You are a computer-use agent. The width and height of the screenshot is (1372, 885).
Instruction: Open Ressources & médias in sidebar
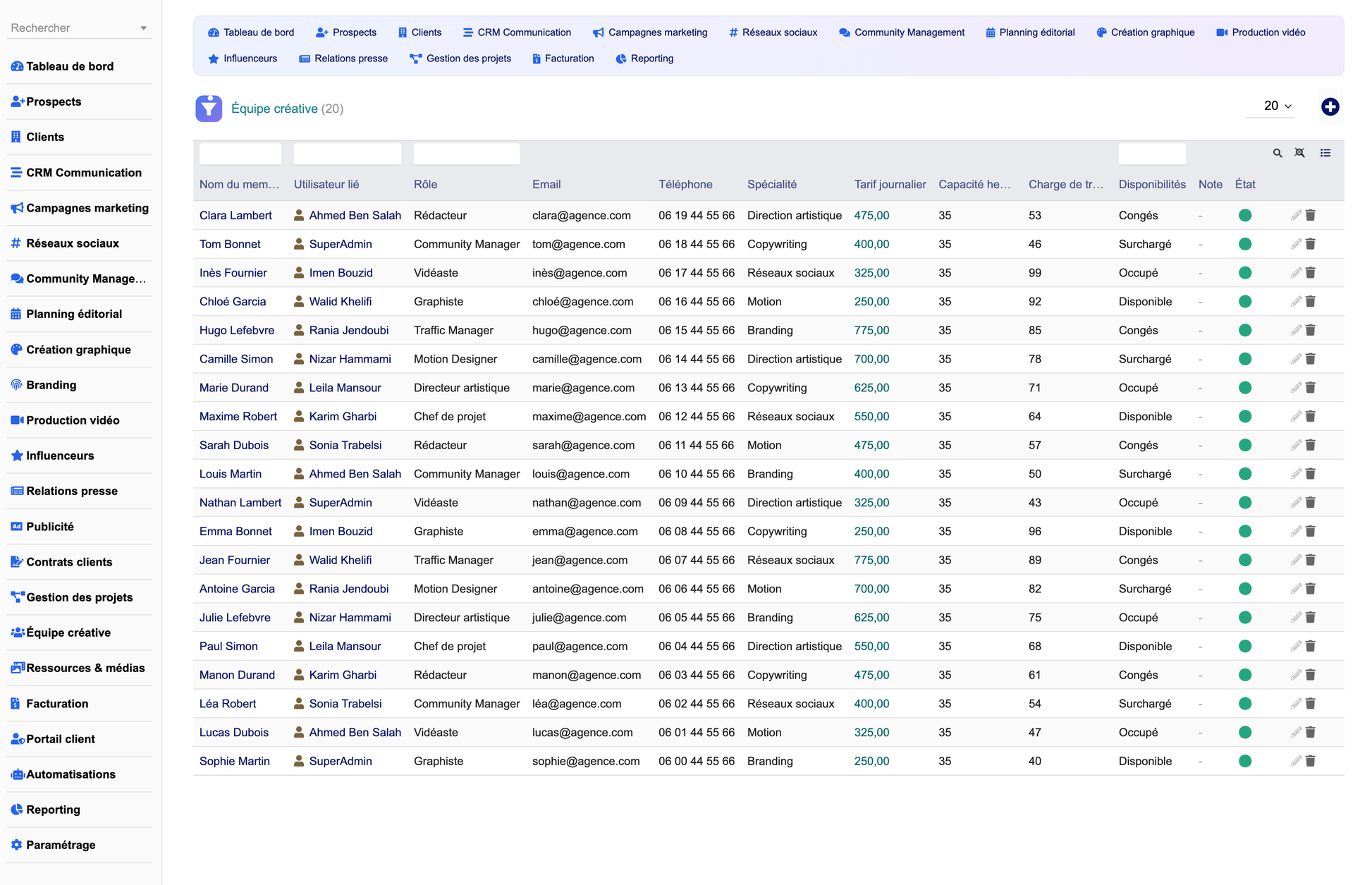(x=78, y=668)
